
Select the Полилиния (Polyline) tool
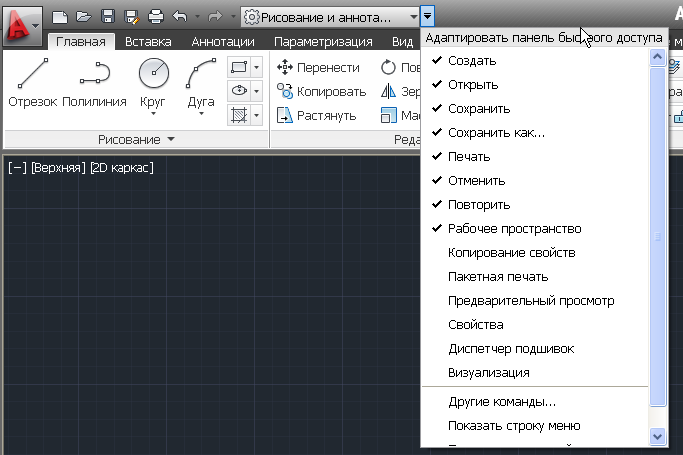95,84
